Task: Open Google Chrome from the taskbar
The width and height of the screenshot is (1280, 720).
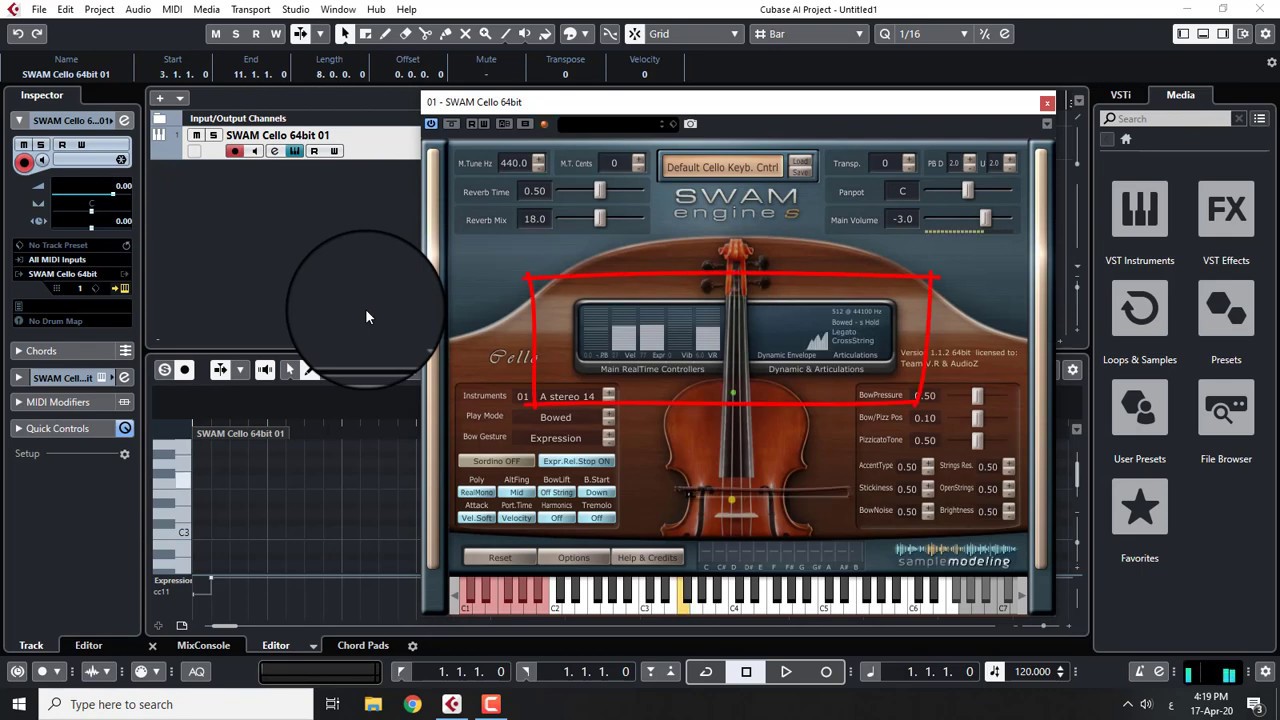Action: pyautogui.click(x=412, y=704)
